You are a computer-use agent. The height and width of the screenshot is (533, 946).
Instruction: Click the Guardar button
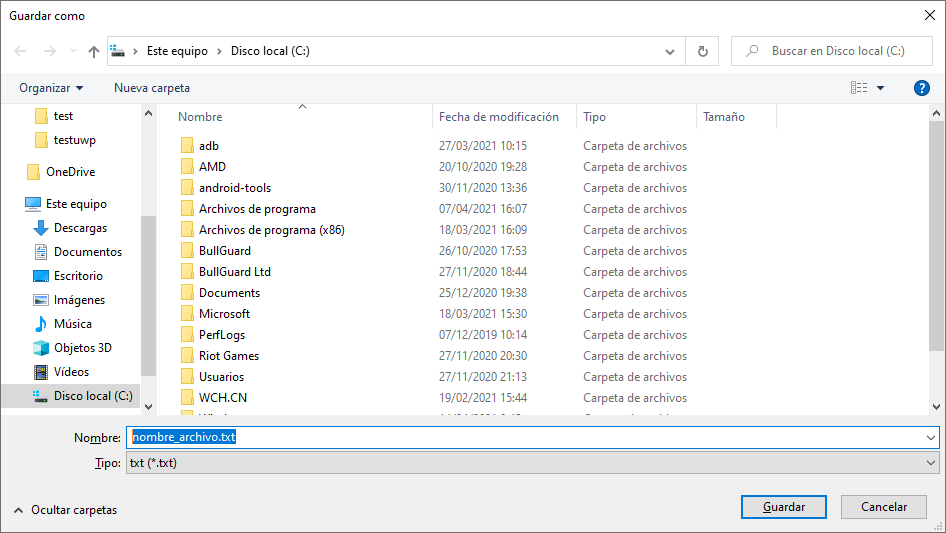[784, 507]
